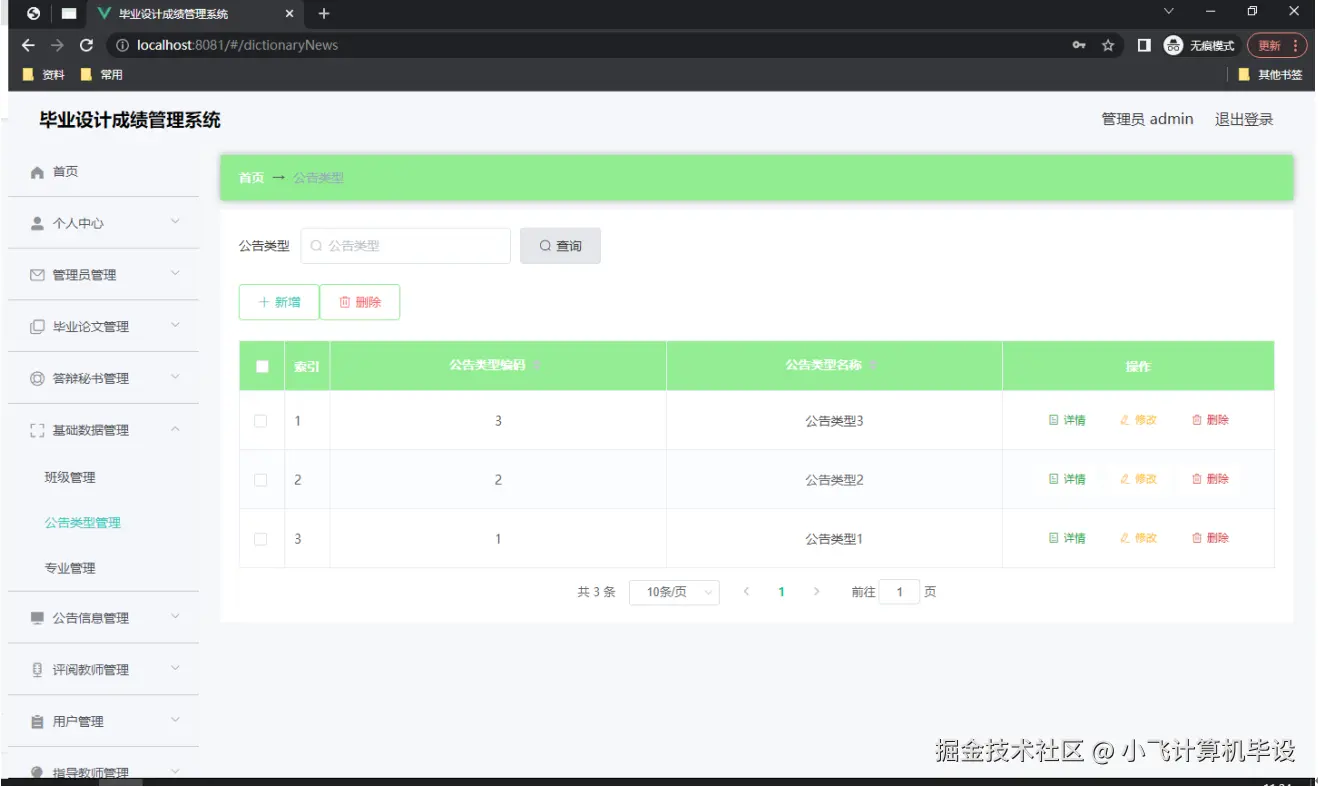Click 退出登录 to log out
The height and width of the screenshot is (787, 1318).
click(x=1244, y=120)
